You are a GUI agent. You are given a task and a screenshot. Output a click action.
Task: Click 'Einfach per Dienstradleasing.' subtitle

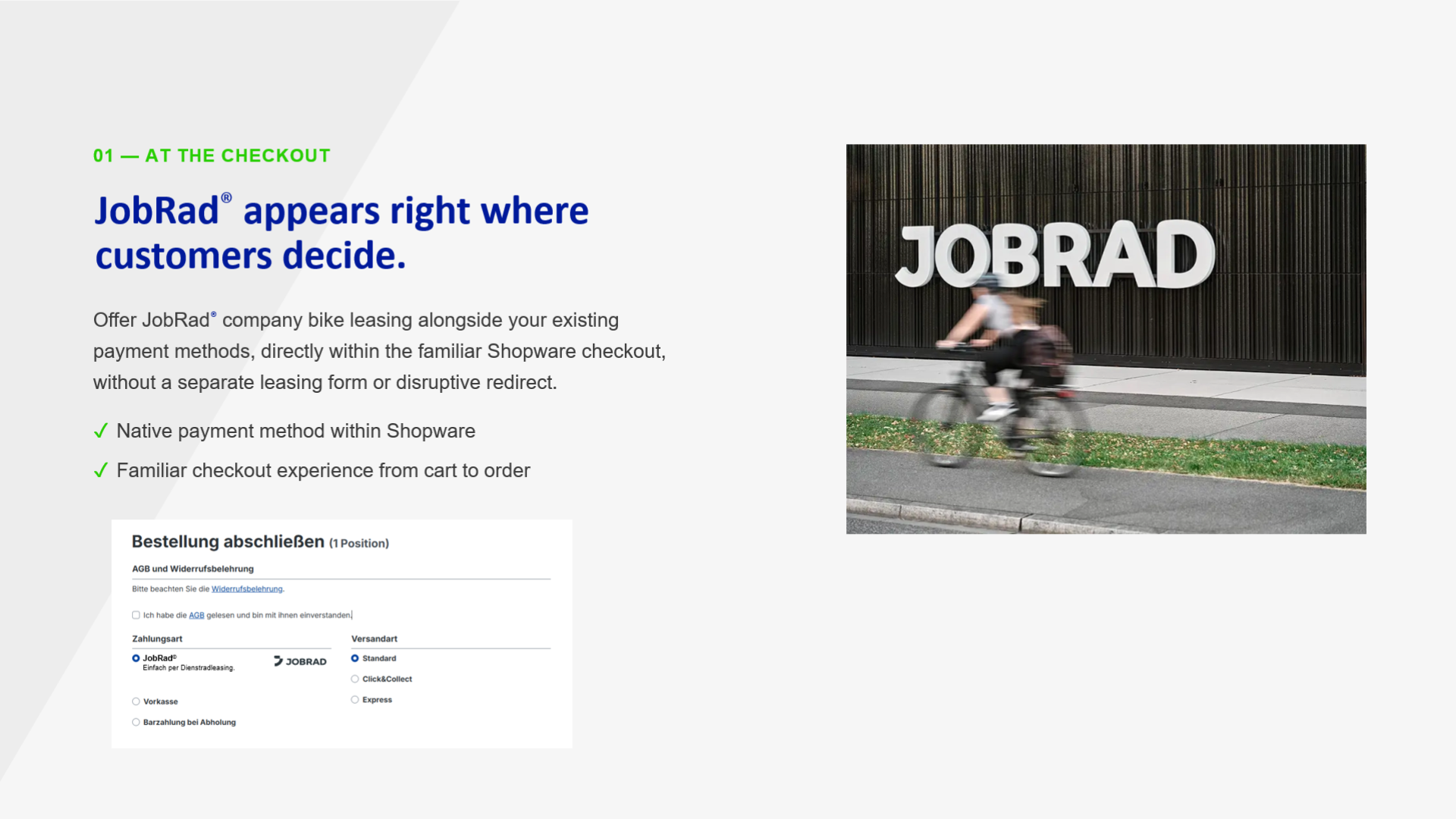click(x=189, y=668)
